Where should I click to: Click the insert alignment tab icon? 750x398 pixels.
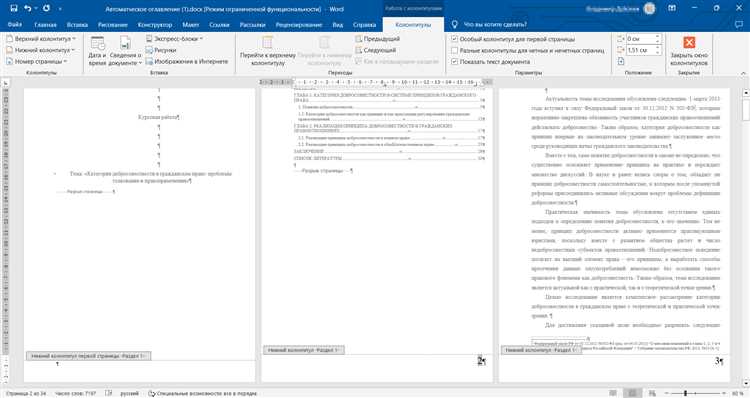point(621,61)
